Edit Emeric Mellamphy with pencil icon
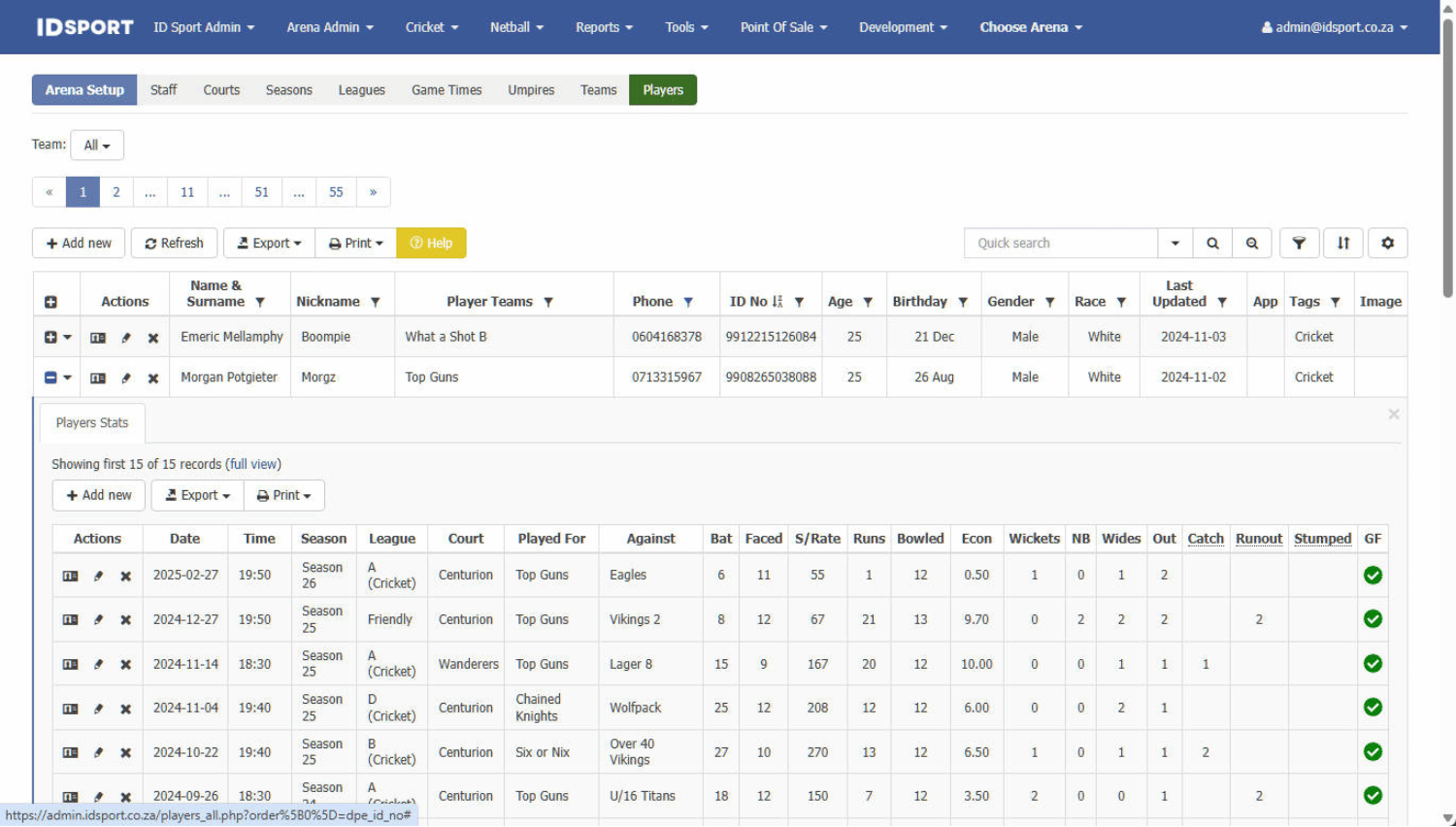The image size is (1456, 827). coord(125,338)
